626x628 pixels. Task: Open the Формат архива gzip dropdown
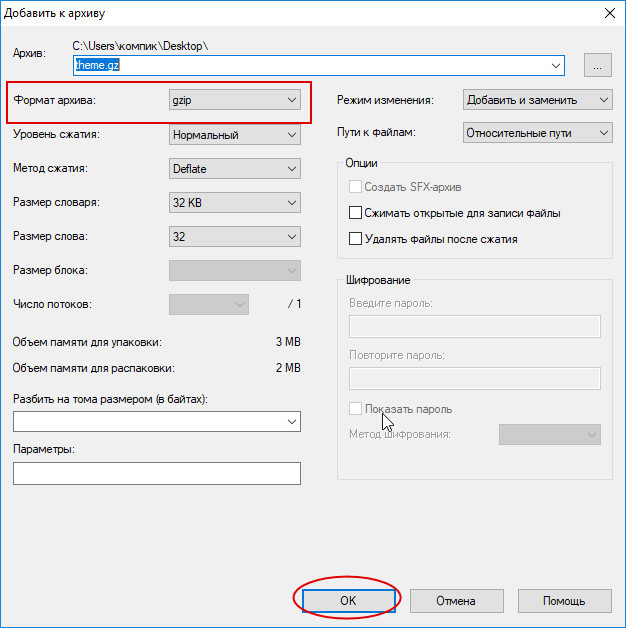(235, 100)
